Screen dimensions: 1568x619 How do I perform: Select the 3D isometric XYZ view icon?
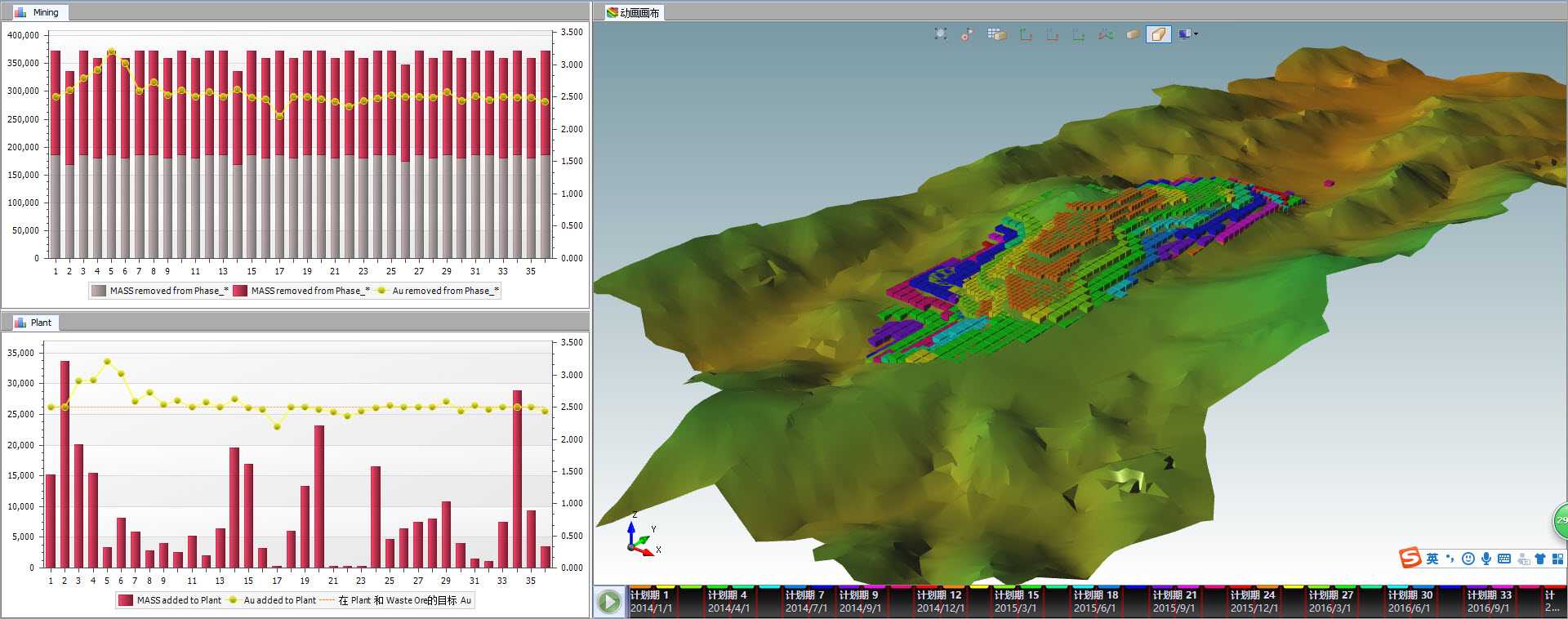tap(1106, 34)
